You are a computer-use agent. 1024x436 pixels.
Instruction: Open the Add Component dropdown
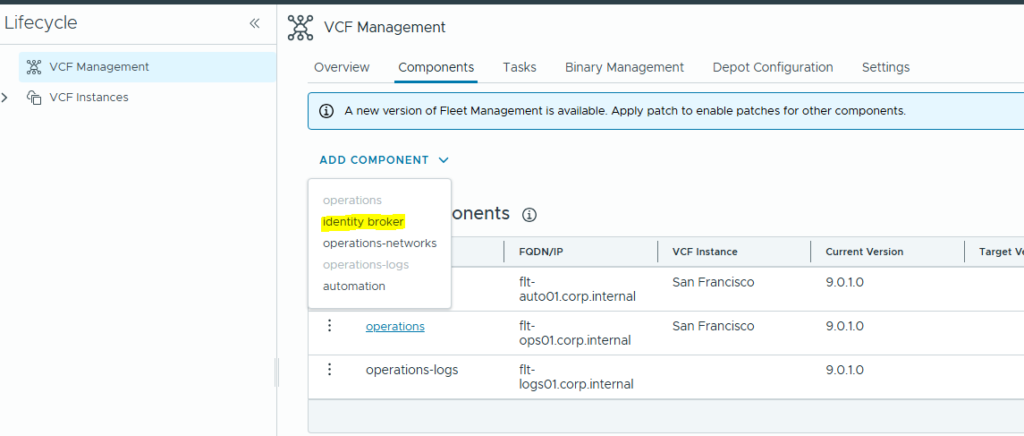coord(384,160)
